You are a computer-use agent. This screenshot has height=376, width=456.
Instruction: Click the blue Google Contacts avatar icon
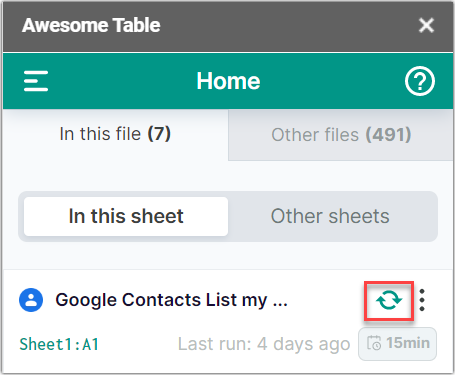(x=31, y=300)
